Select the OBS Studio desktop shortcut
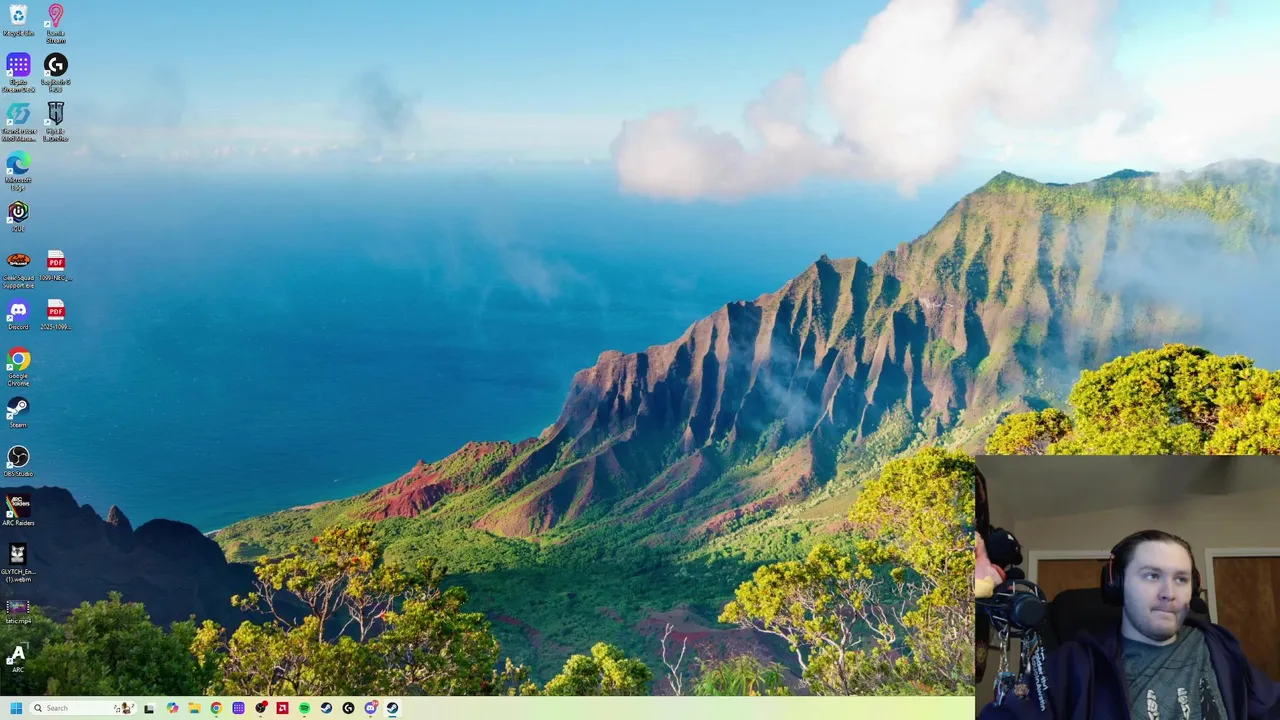 [x=18, y=460]
